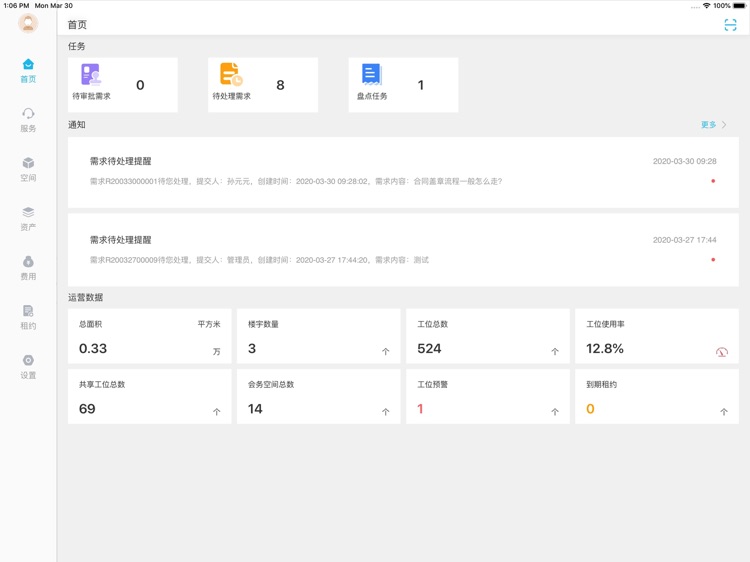Click the arrow in 工位总数 card
The image size is (750, 562).
(x=555, y=352)
